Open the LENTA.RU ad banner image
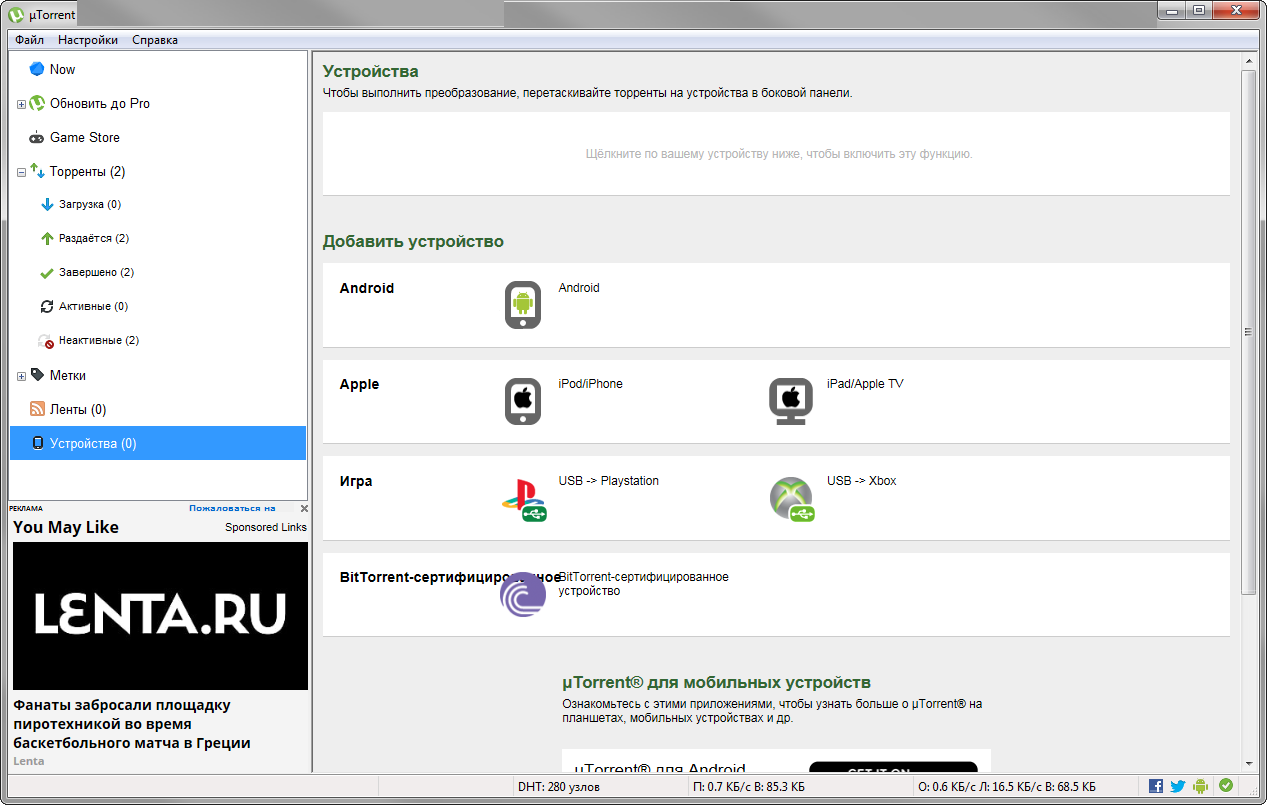1267x805 pixels. pyautogui.click(x=160, y=616)
